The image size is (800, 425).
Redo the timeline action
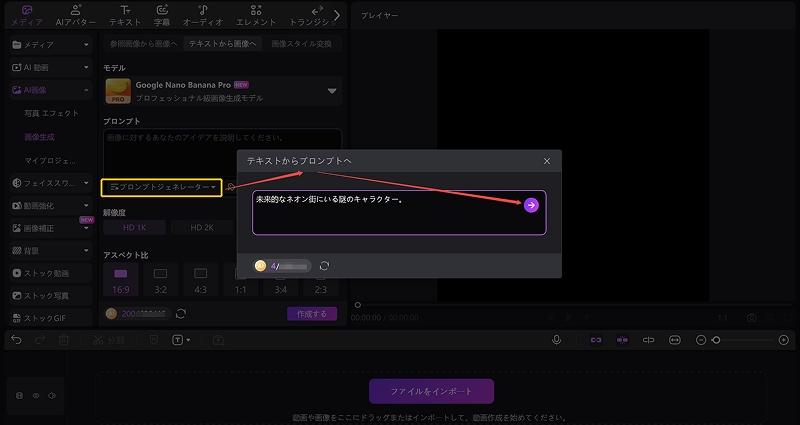(40, 340)
